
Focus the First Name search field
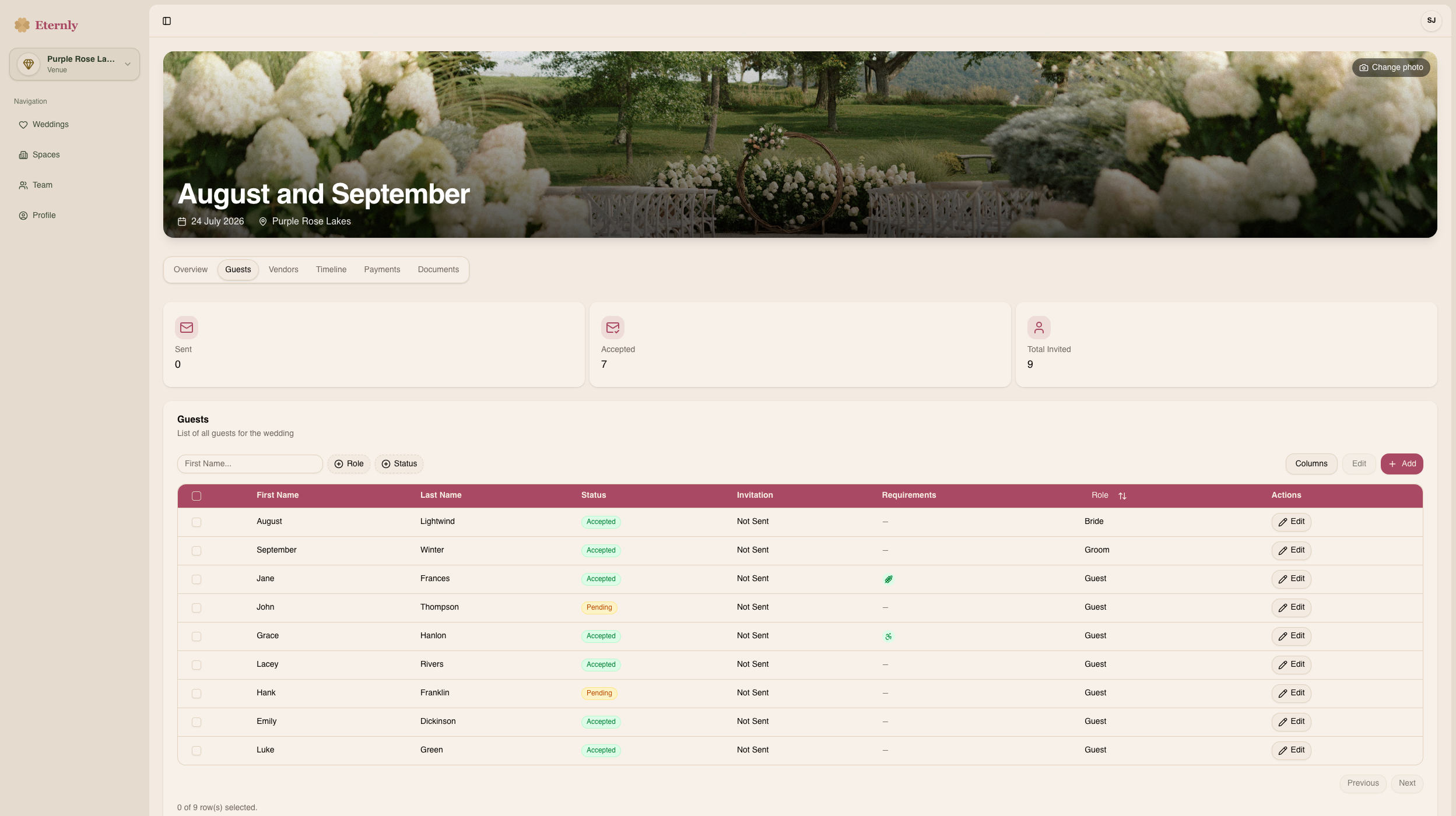[x=250, y=464]
